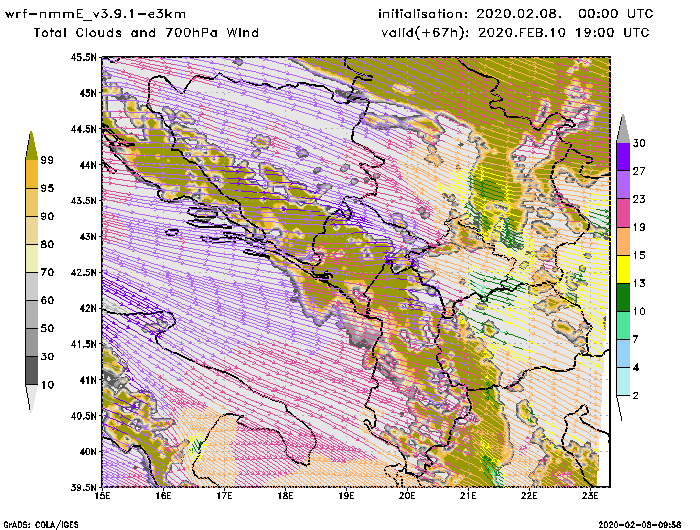
Task: Click the 22E longitude axis label
Action: pos(529,496)
